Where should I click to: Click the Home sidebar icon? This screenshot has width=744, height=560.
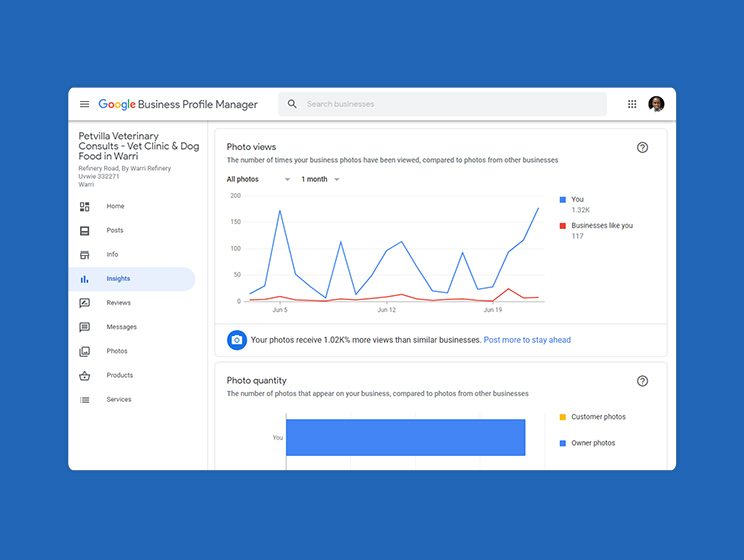(x=84, y=206)
